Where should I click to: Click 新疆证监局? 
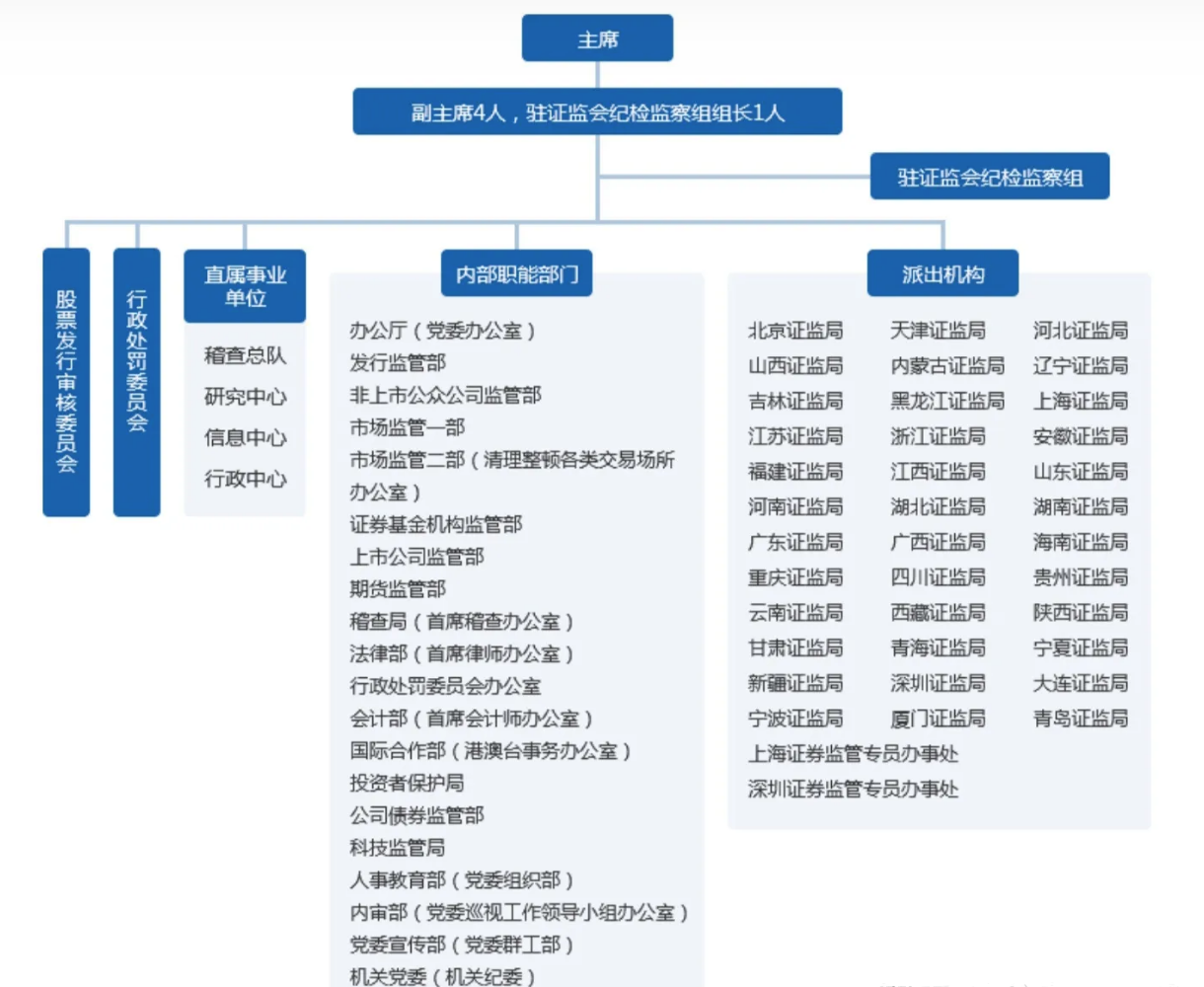[795, 683]
